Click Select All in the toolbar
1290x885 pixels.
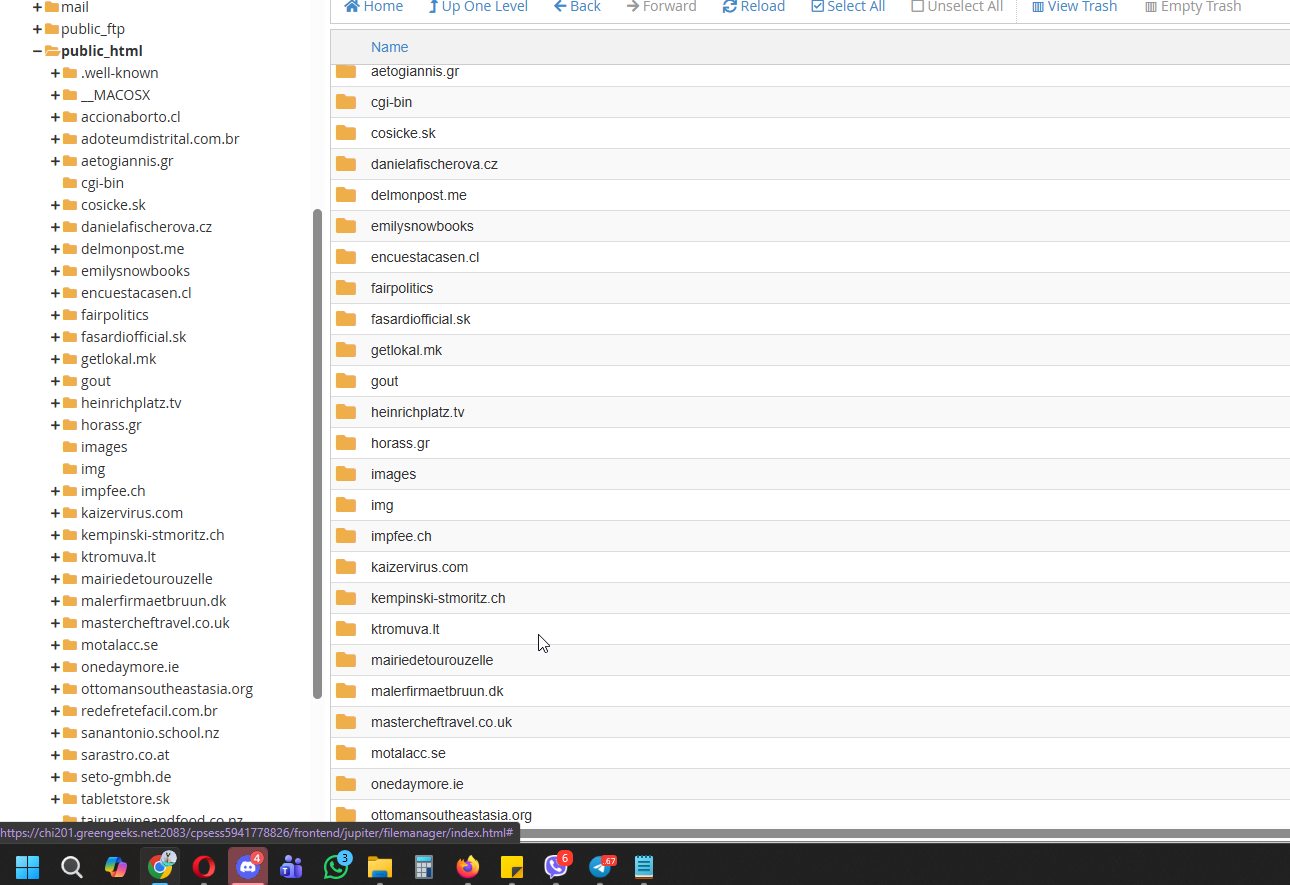tap(848, 7)
